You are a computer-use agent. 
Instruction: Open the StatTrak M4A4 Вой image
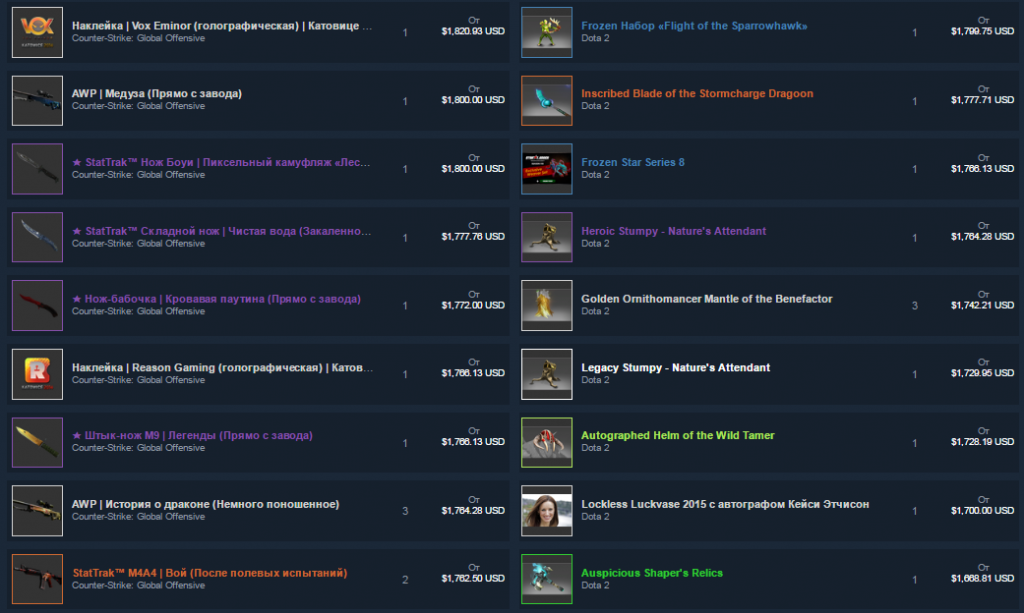[37, 579]
